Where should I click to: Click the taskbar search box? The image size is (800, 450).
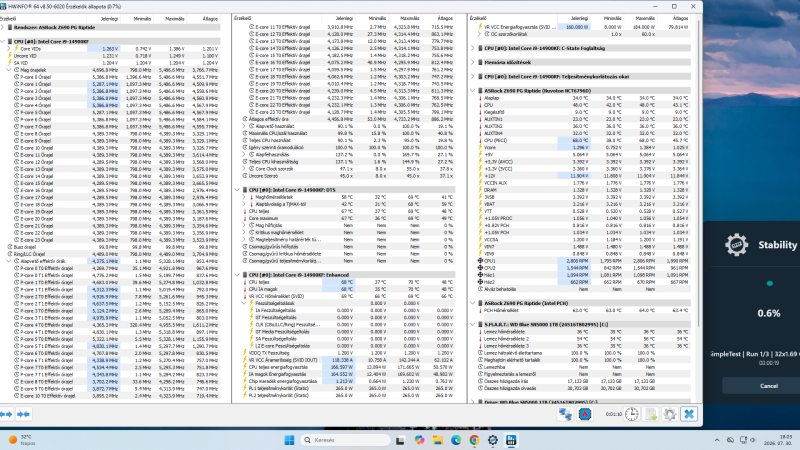click(345, 440)
